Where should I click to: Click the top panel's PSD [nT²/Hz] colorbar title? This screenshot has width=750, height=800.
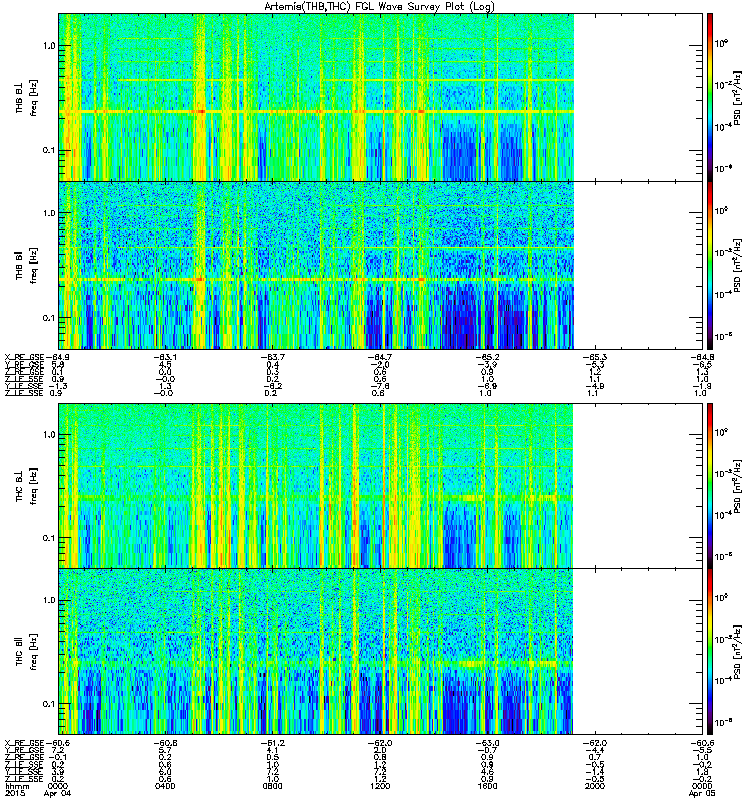click(x=737, y=97)
